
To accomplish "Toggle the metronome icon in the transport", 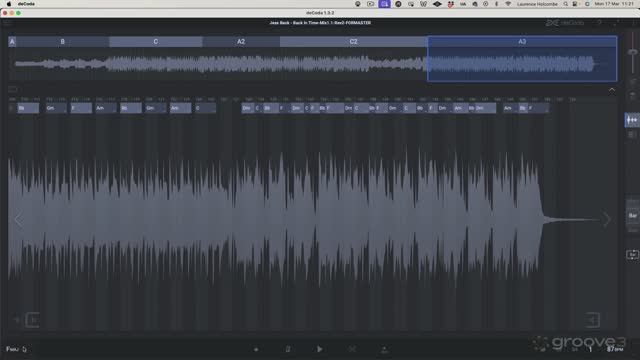I will (x=288, y=349).
